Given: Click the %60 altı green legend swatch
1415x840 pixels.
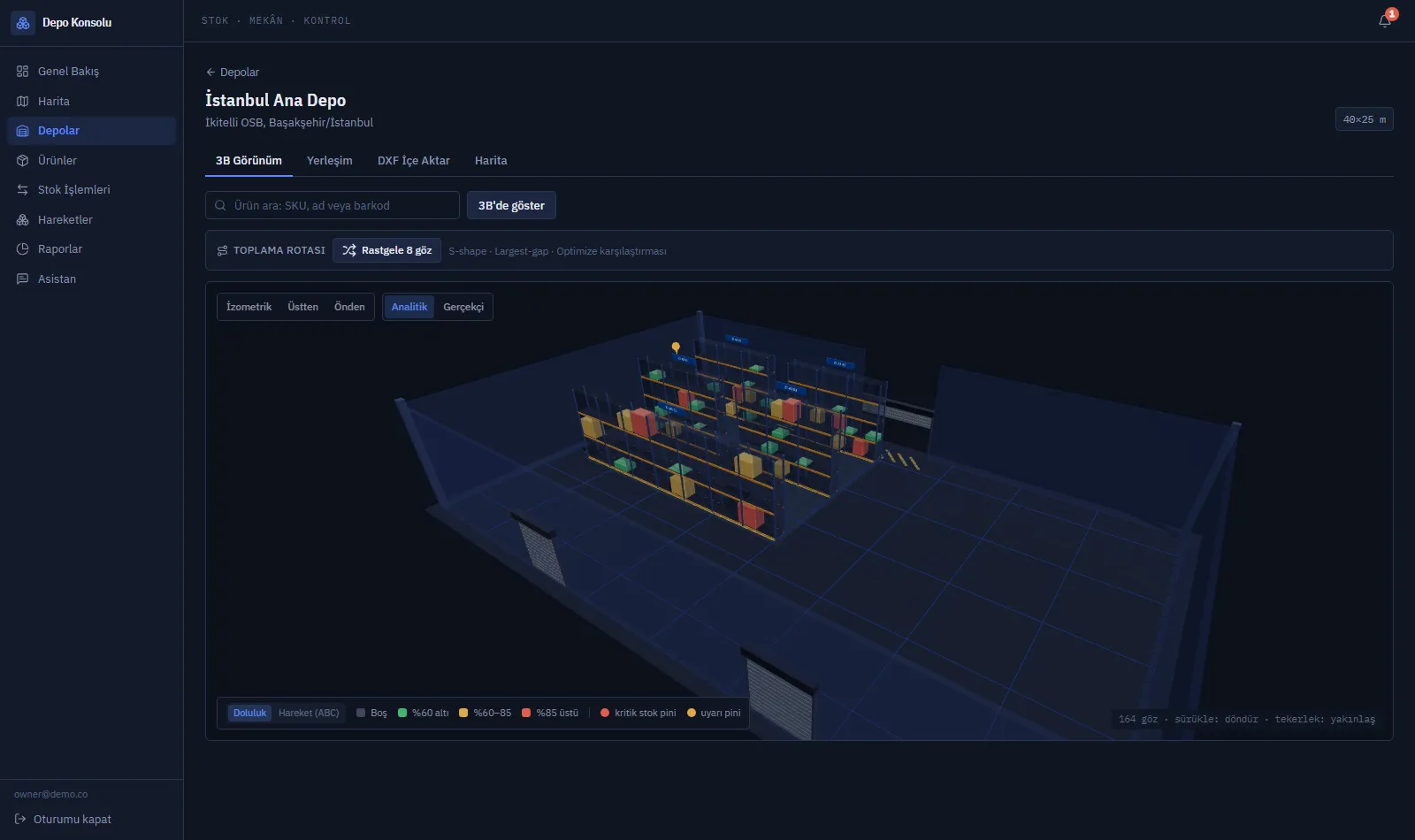Looking at the screenshot, I should tap(402, 713).
